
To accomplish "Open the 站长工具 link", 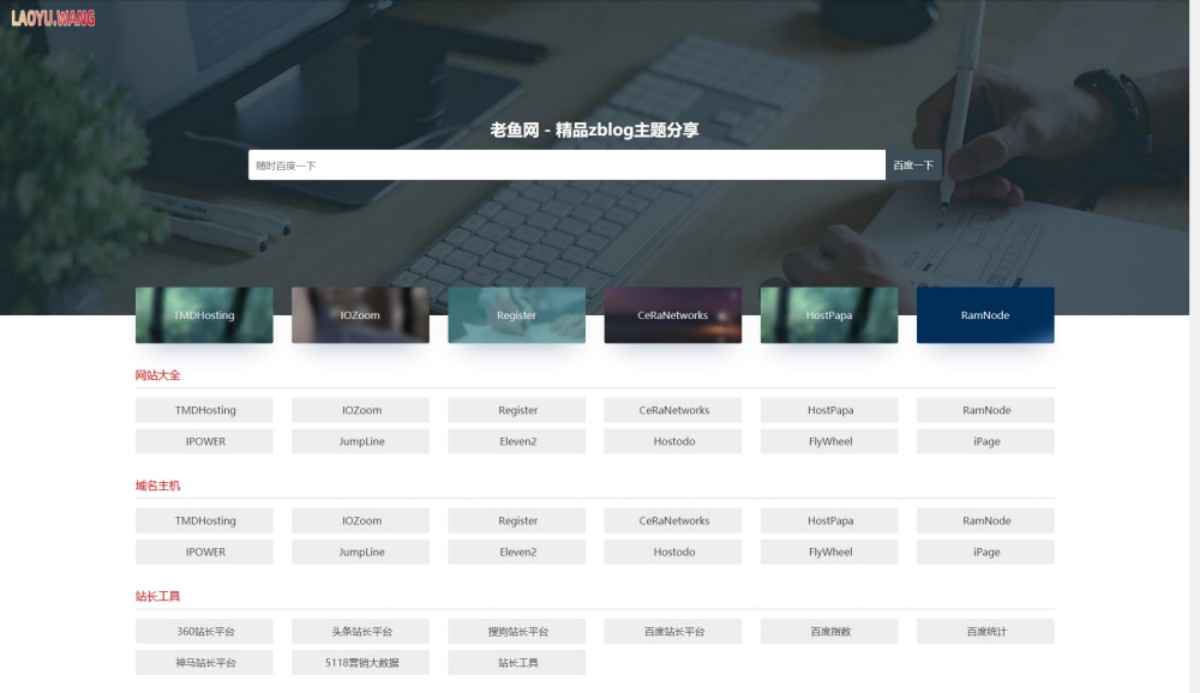I will click(517, 662).
